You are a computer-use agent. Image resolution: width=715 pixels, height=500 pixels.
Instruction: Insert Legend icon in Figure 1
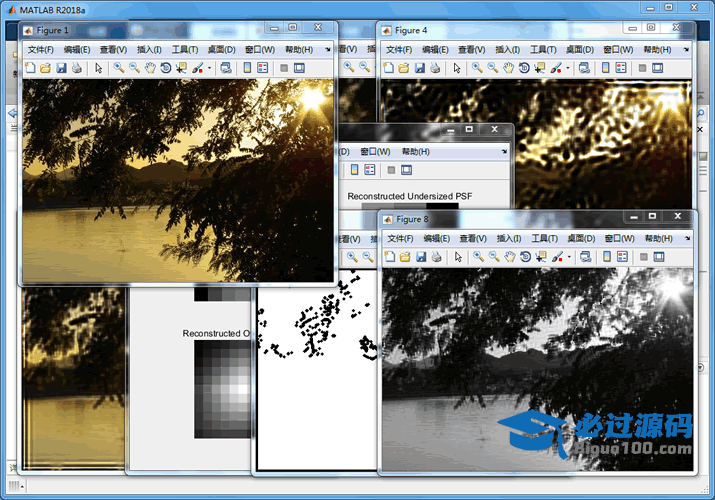[263, 68]
